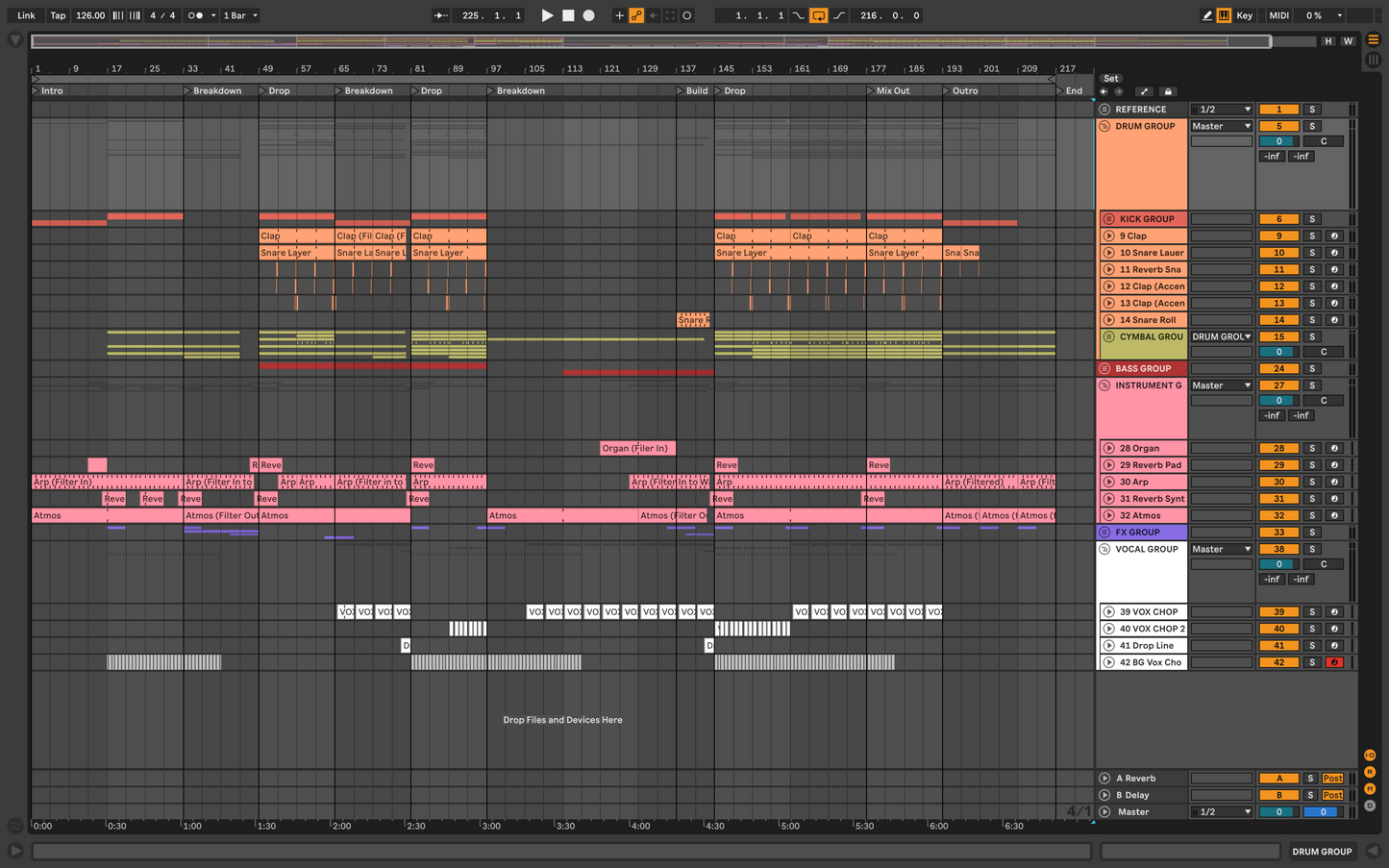Click the Arrangement Record button

pos(589,15)
